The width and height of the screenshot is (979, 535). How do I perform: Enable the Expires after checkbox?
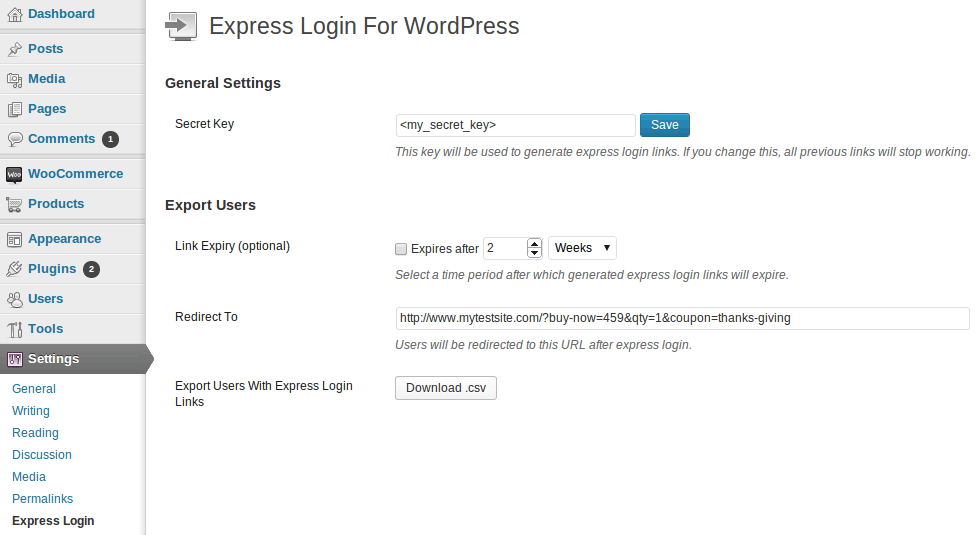pos(401,249)
